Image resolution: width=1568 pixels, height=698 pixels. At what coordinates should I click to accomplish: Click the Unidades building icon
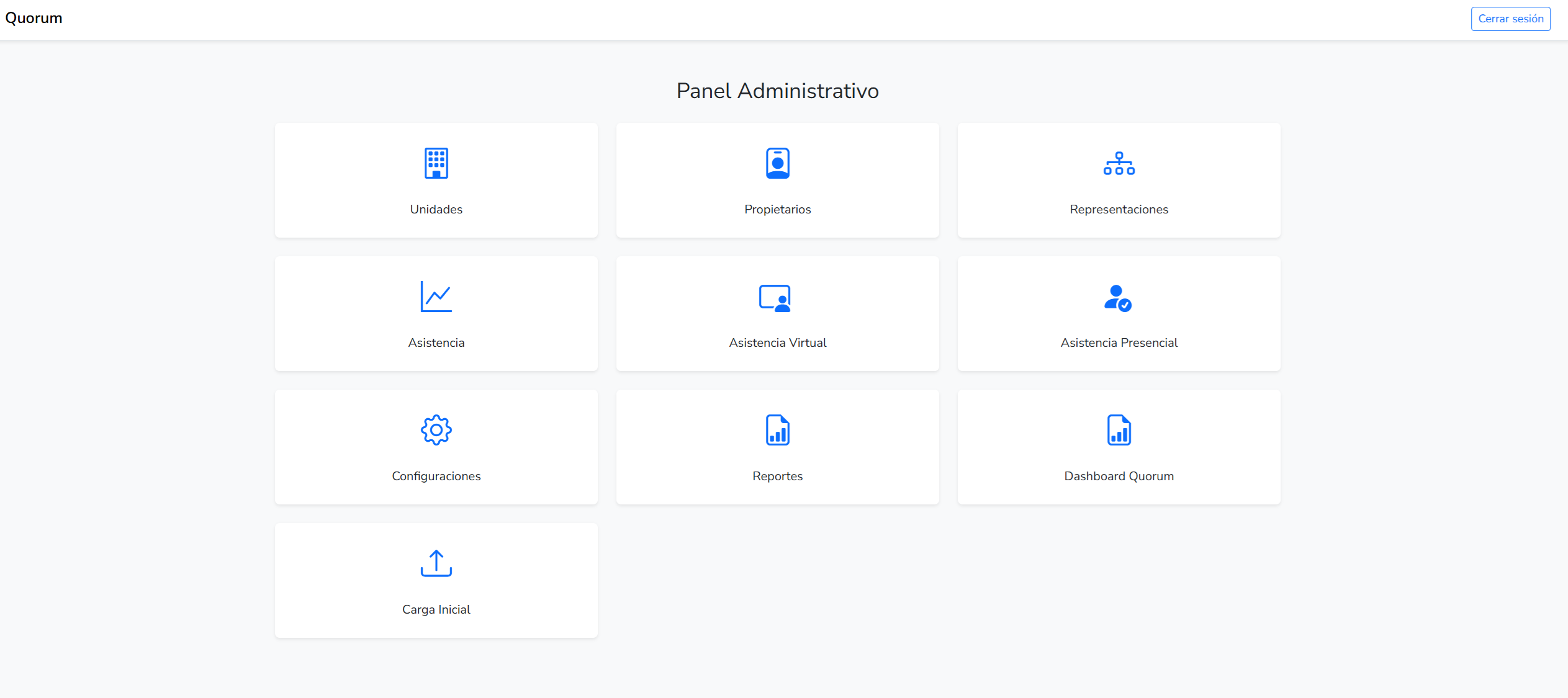[436, 163]
